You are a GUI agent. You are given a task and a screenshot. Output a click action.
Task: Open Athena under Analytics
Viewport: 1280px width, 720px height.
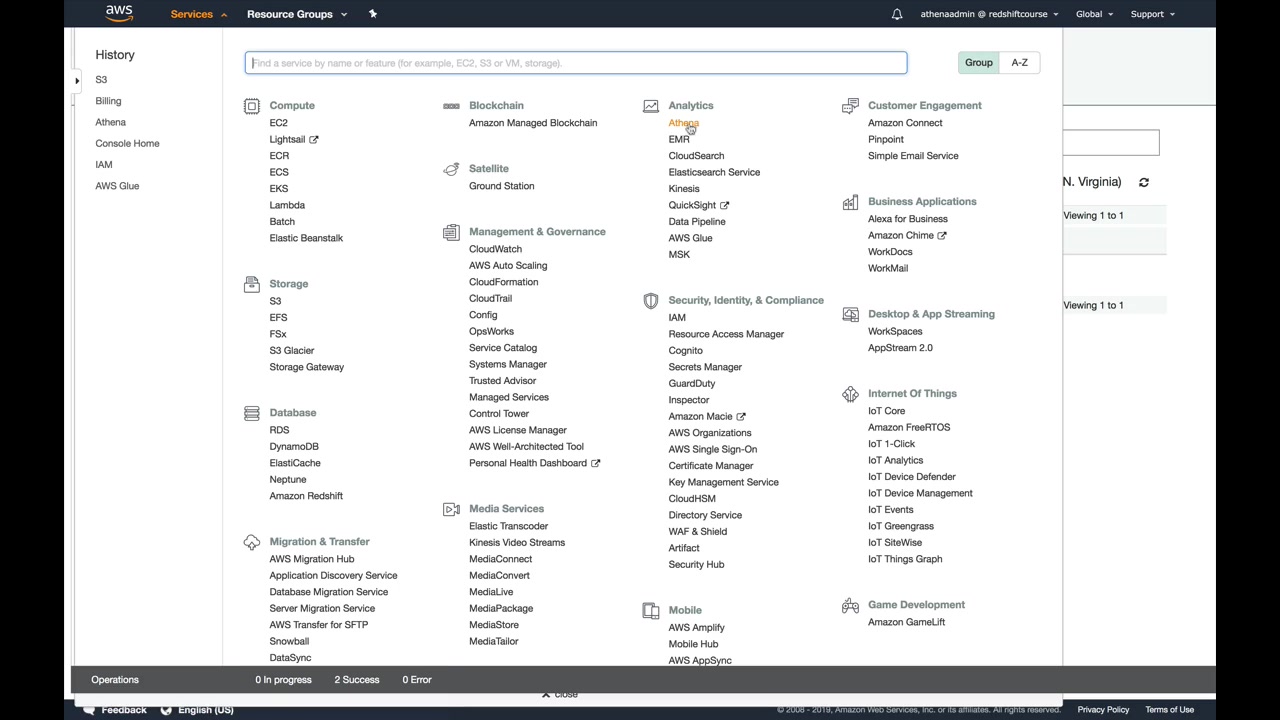(683, 123)
